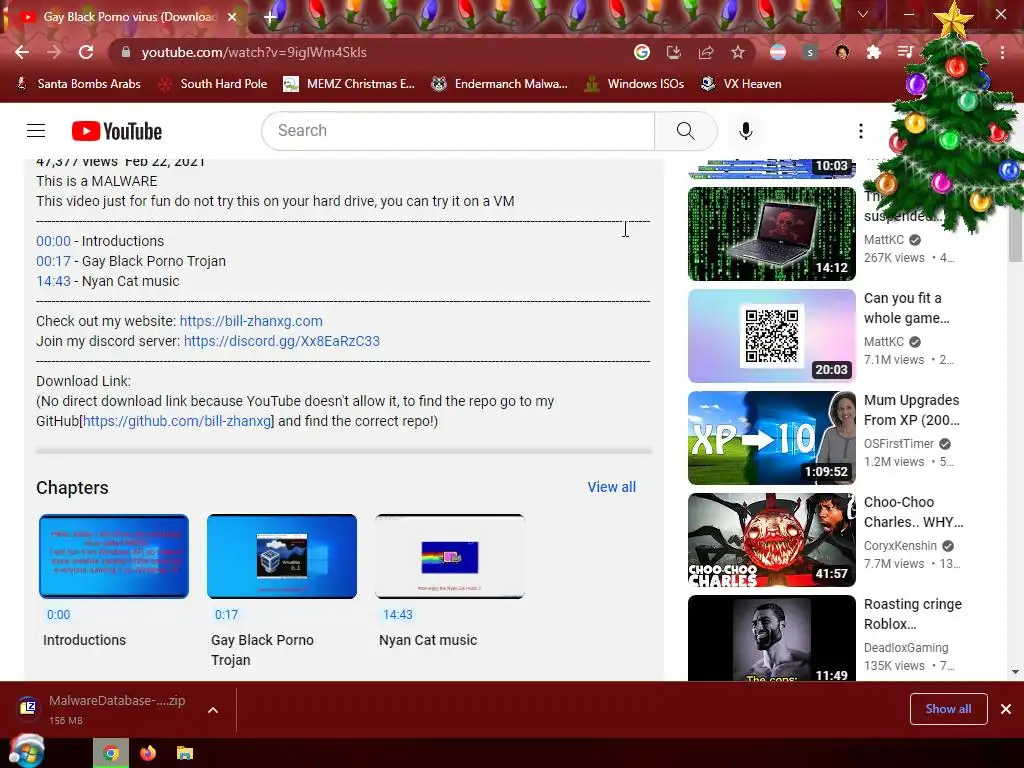Launch Firefox from the taskbar
Screen dimensions: 1024x768
[x=148, y=753]
